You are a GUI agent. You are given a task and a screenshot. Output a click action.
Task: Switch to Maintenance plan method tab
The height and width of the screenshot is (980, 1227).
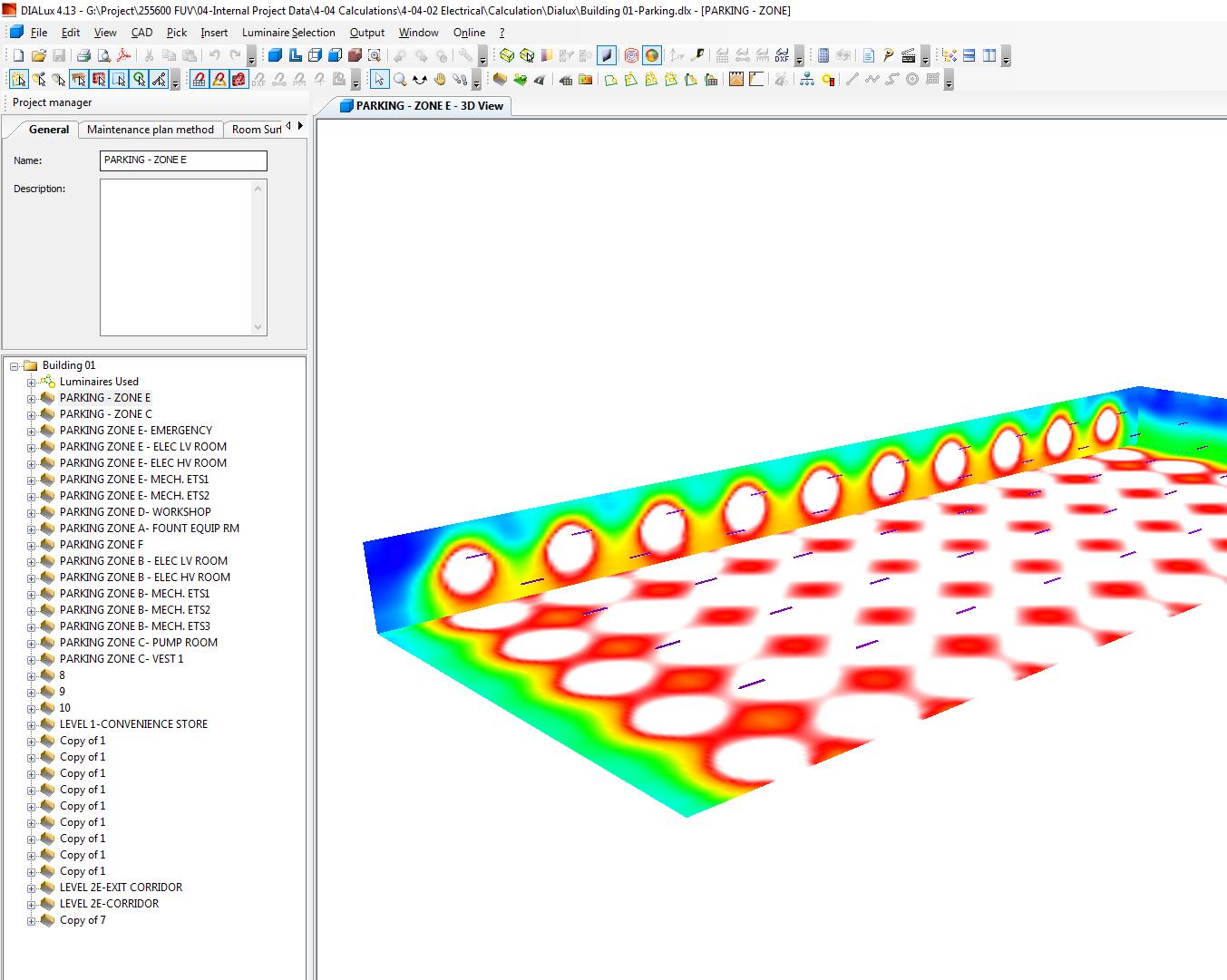pyautogui.click(x=151, y=130)
